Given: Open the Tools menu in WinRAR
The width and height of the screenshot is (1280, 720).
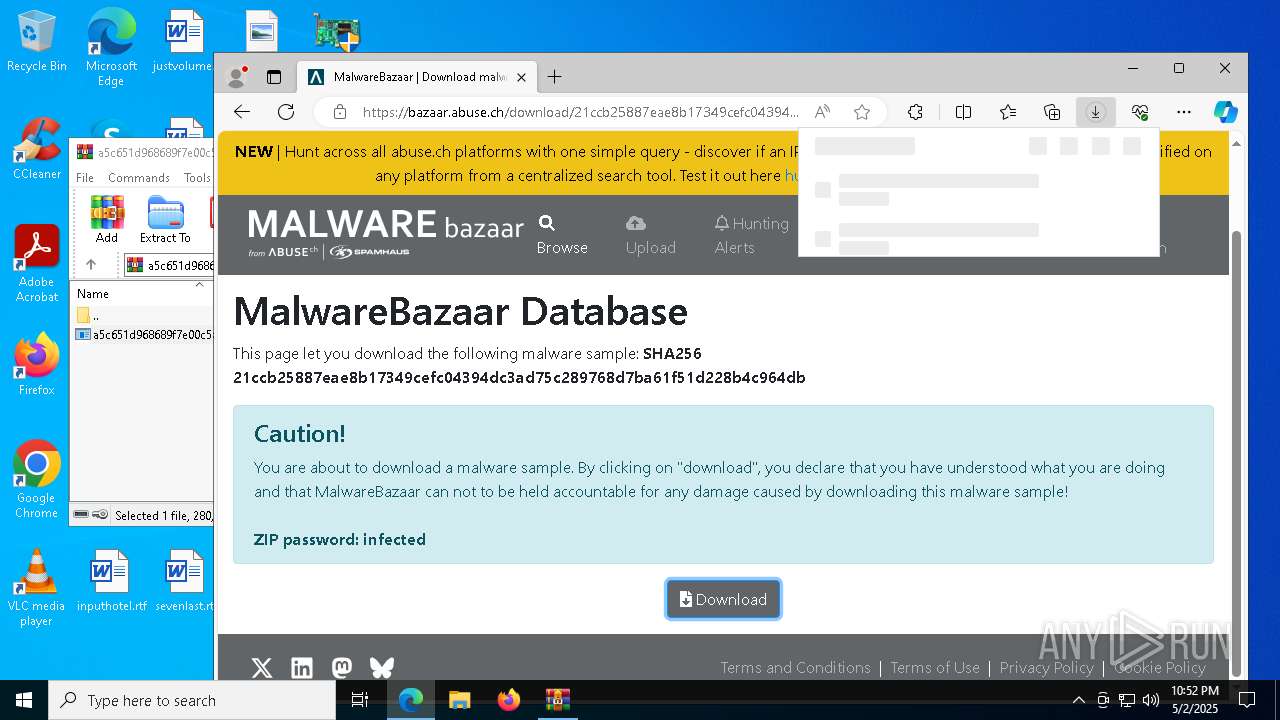Looking at the screenshot, I should click(197, 177).
